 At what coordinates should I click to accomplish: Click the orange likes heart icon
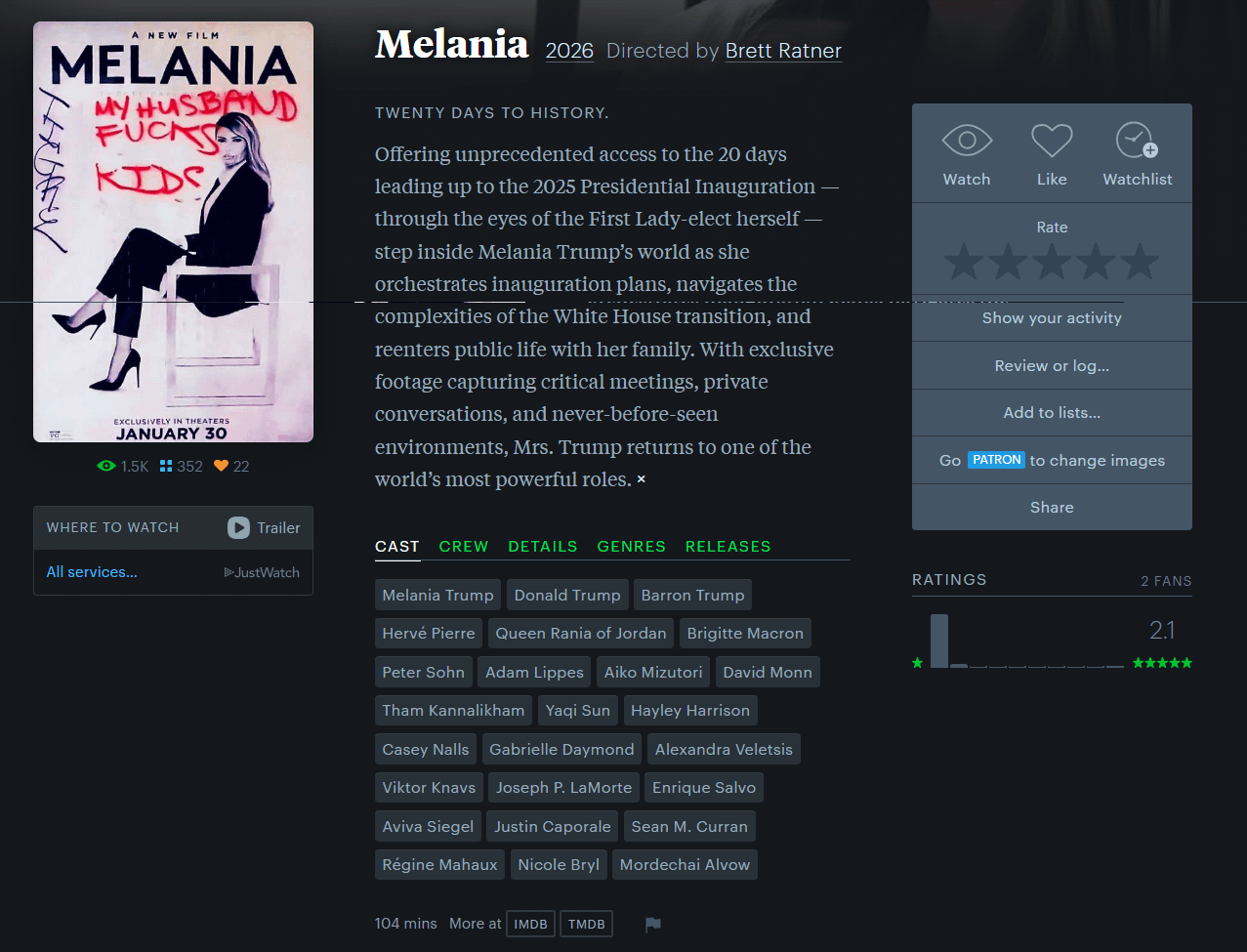[221, 467]
